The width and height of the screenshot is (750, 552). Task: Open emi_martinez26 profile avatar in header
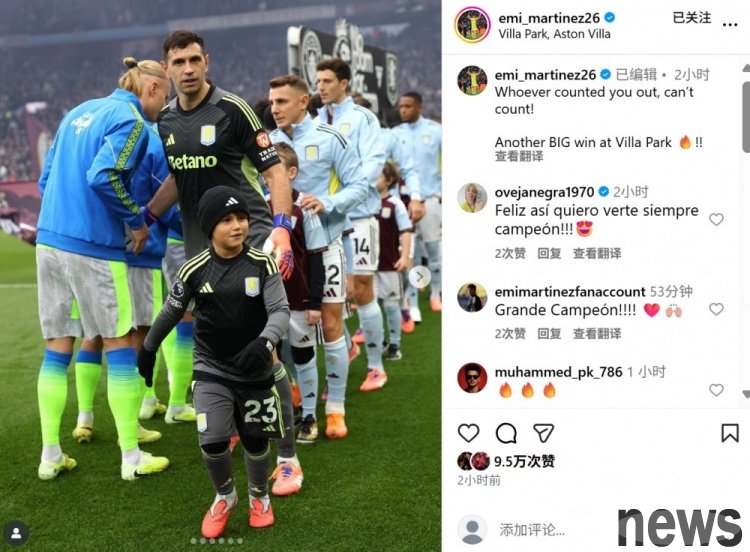(472, 24)
